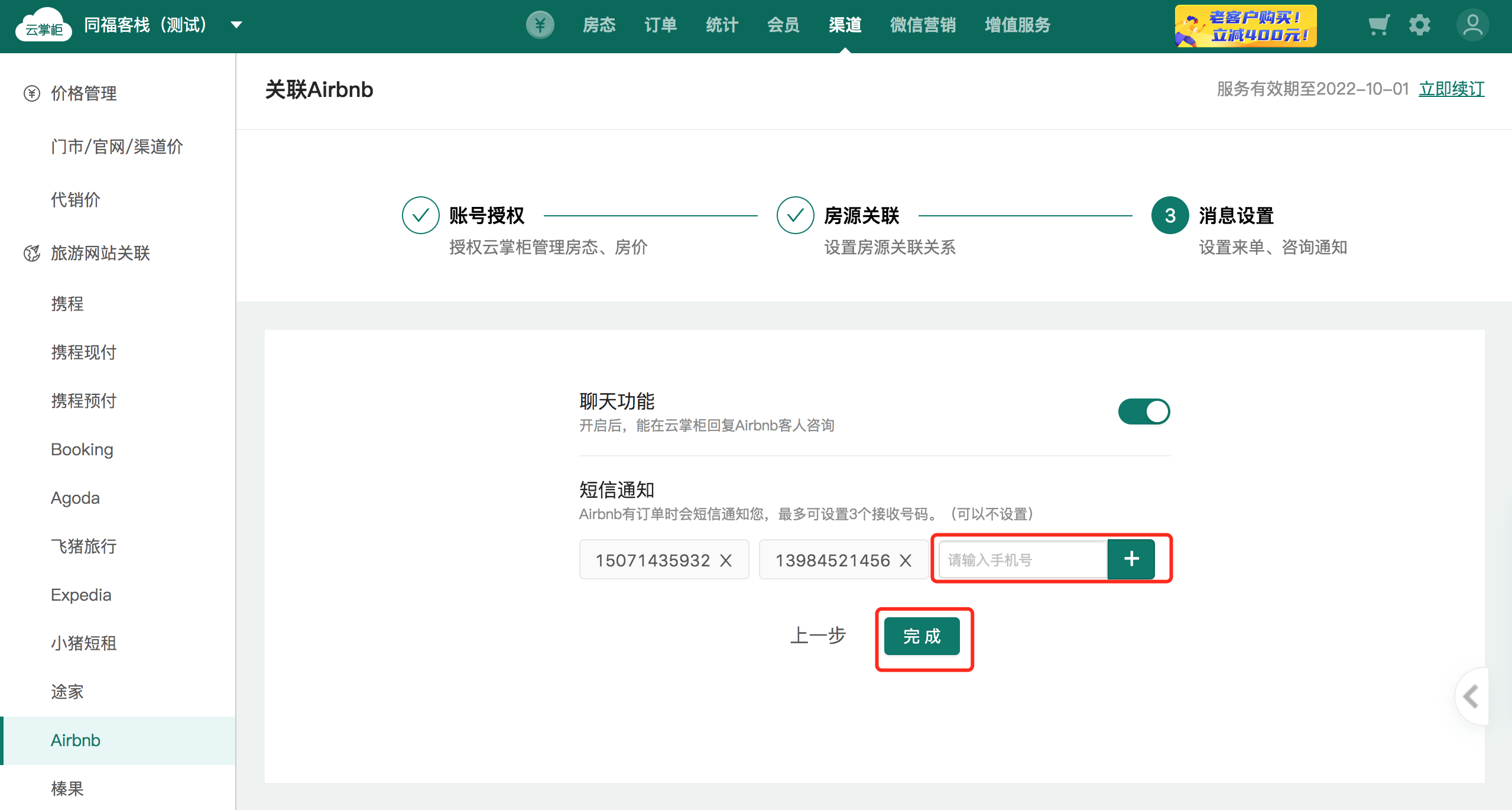Click the 立即续订 renewal link
Screen dimensions: 1512x810
coord(1451,89)
